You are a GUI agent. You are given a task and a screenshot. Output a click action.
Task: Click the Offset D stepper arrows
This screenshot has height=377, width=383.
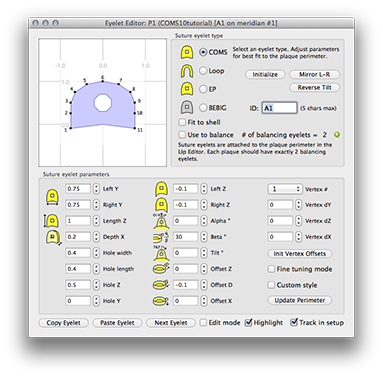(204, 285)
